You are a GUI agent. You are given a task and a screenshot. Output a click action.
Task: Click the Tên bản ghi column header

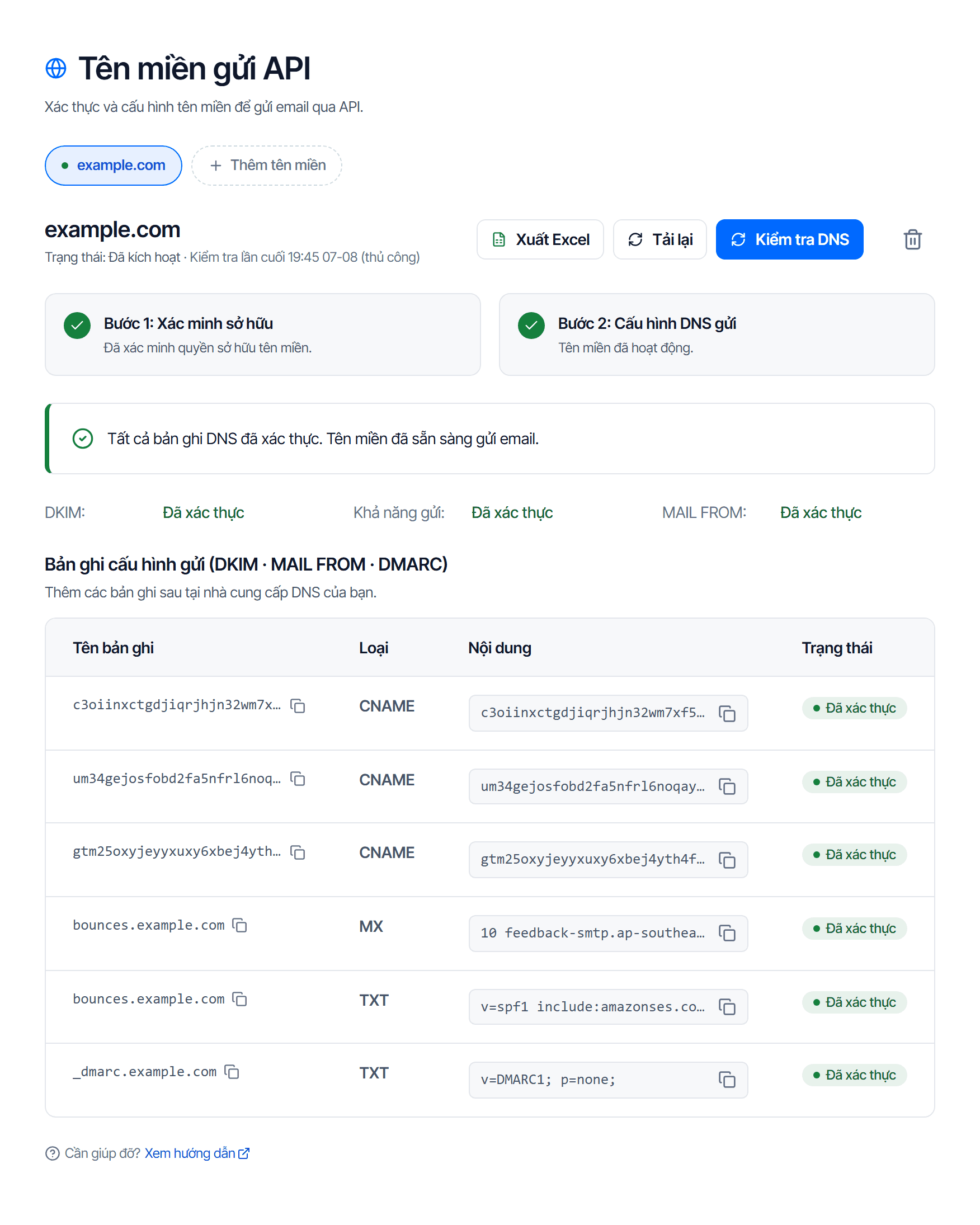coord(113,648)
